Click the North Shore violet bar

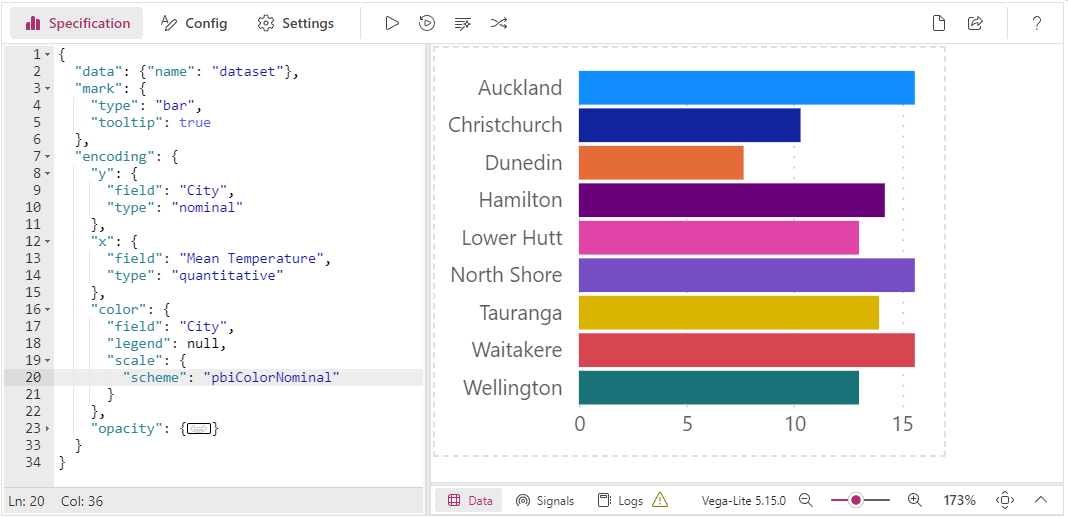click(x=747, y=275)
